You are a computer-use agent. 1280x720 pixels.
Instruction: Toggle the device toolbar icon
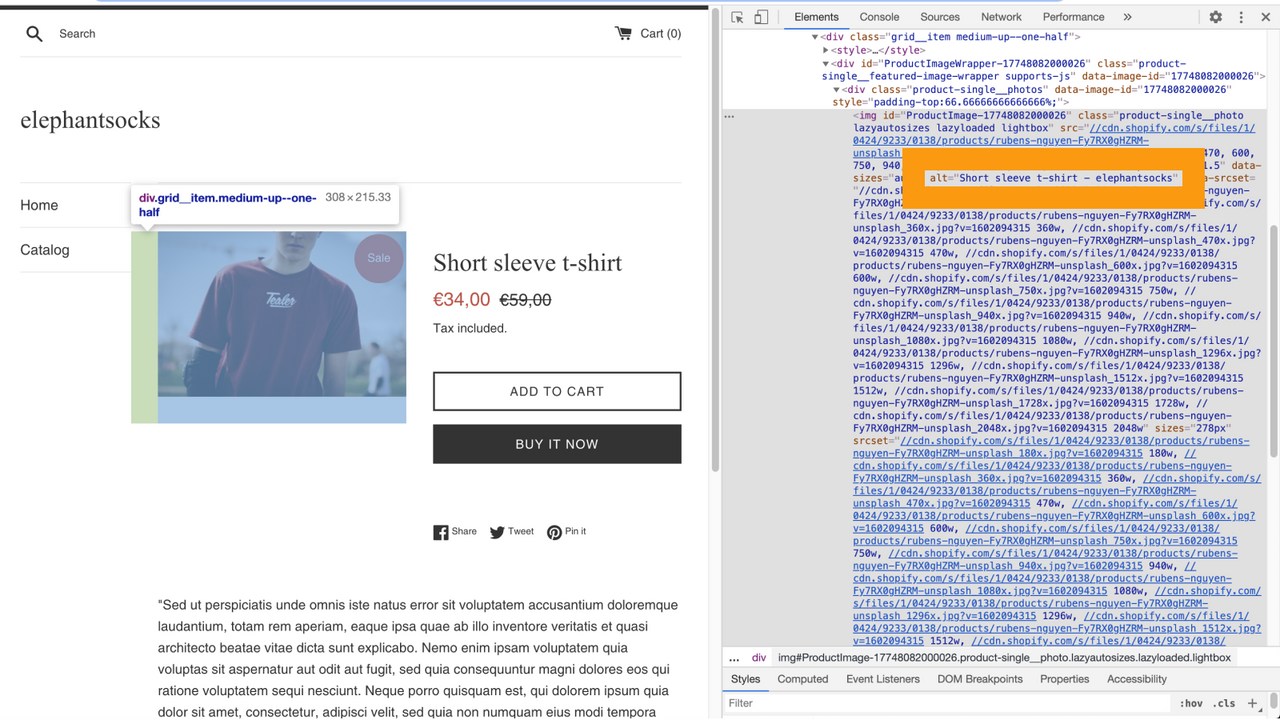(759, 17)
